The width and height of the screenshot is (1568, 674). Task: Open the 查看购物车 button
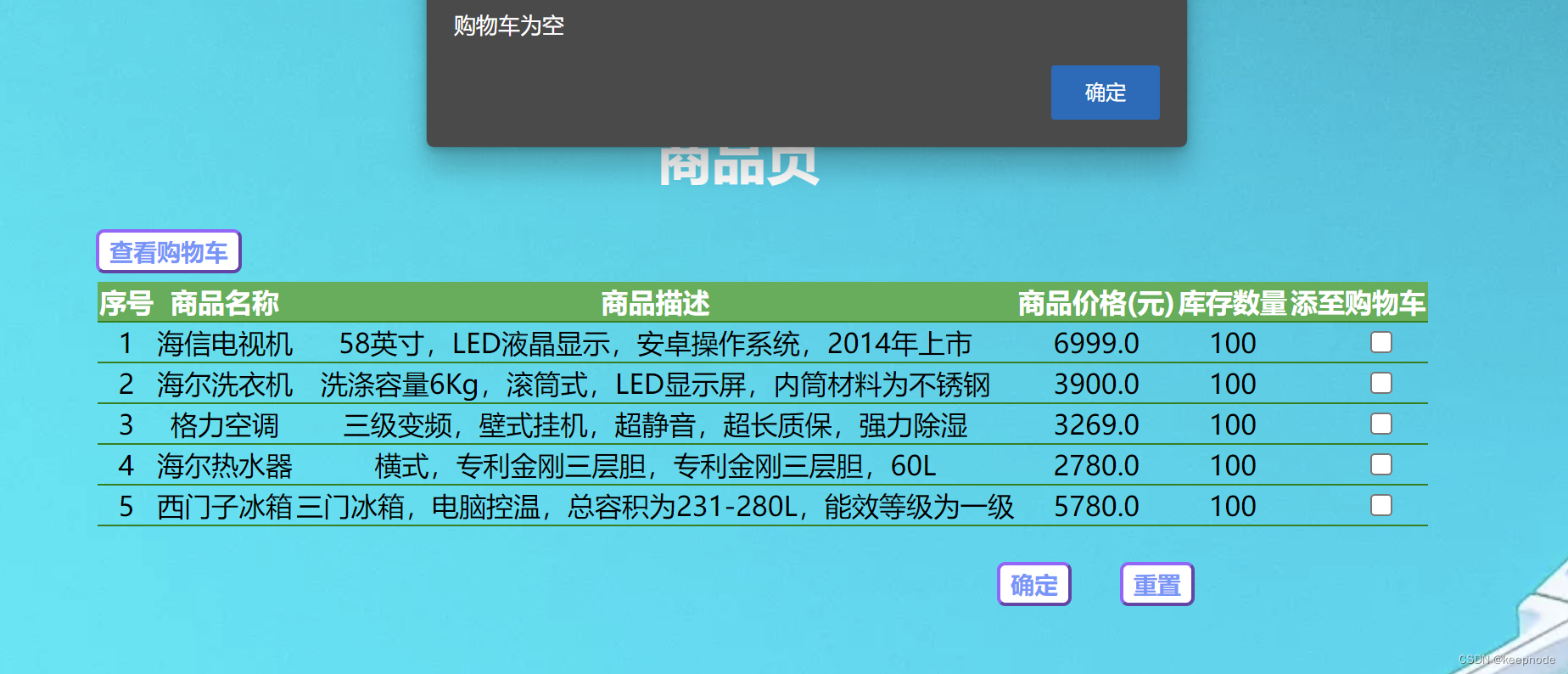point(169,252)
